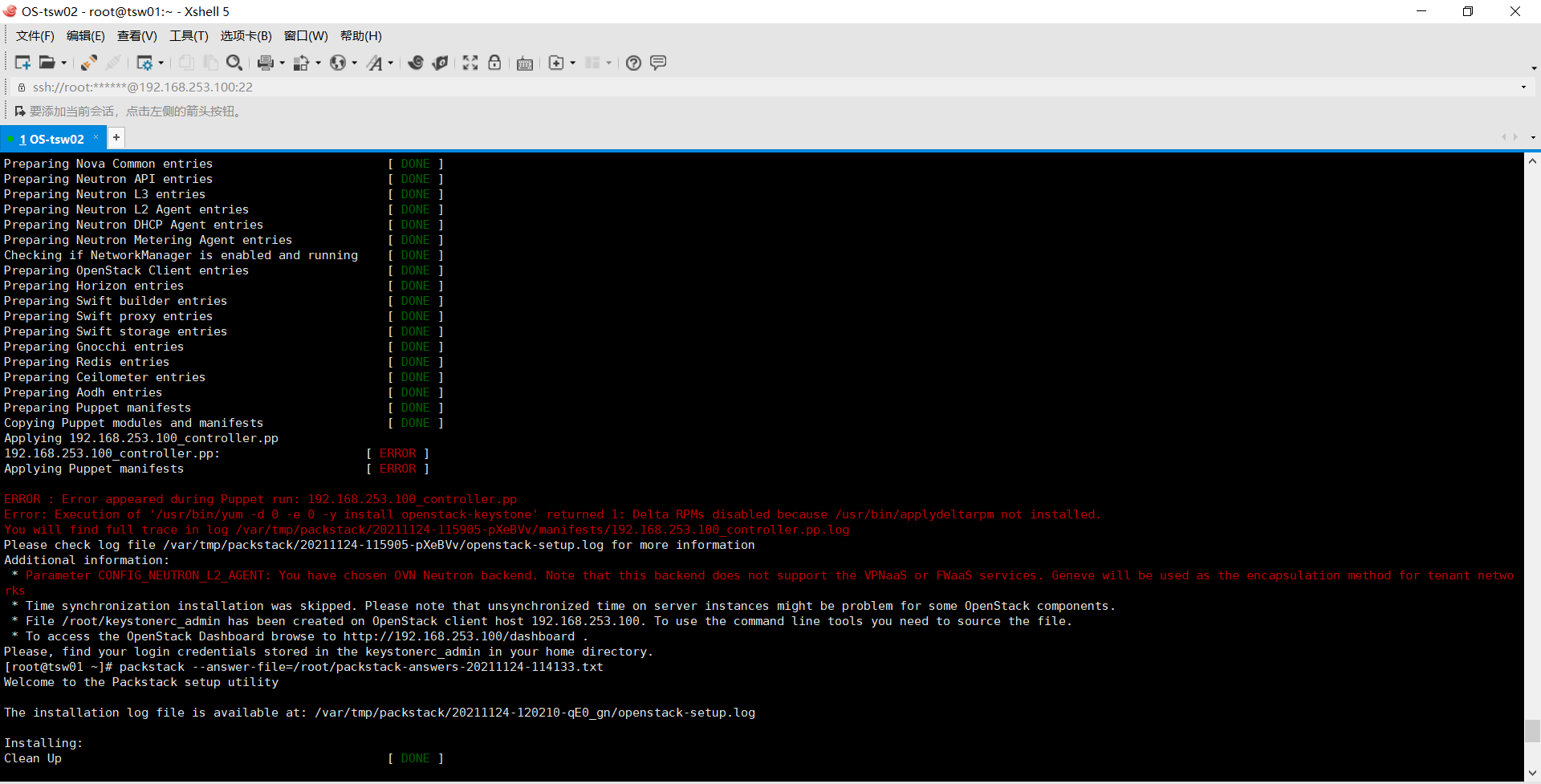
Task: Click the Xshell app icon in title bar
Action: (10, 11)
